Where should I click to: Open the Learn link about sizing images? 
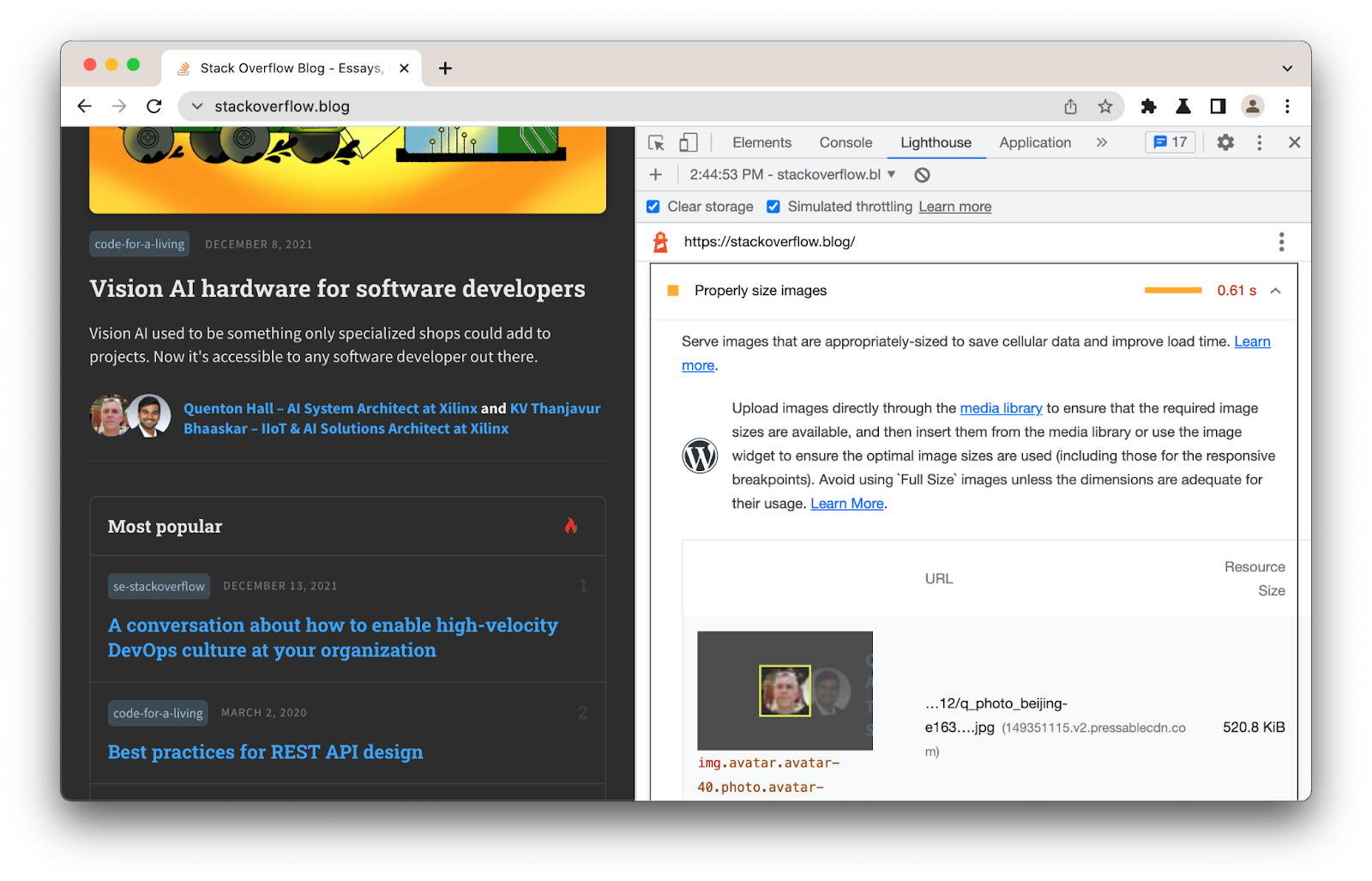(x=1252, y=341)
